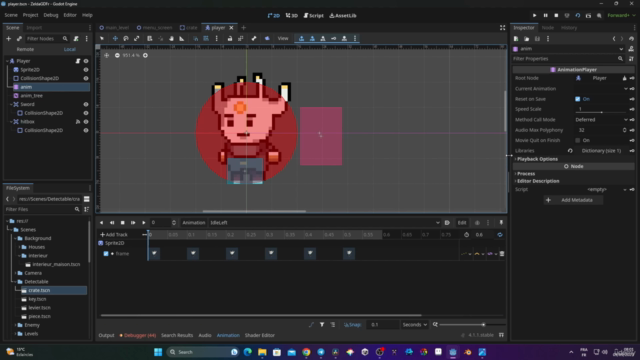The width and height of the screenshot is (640, 360).
Task: Click Add Track button
Action: (x=114, y=235)
